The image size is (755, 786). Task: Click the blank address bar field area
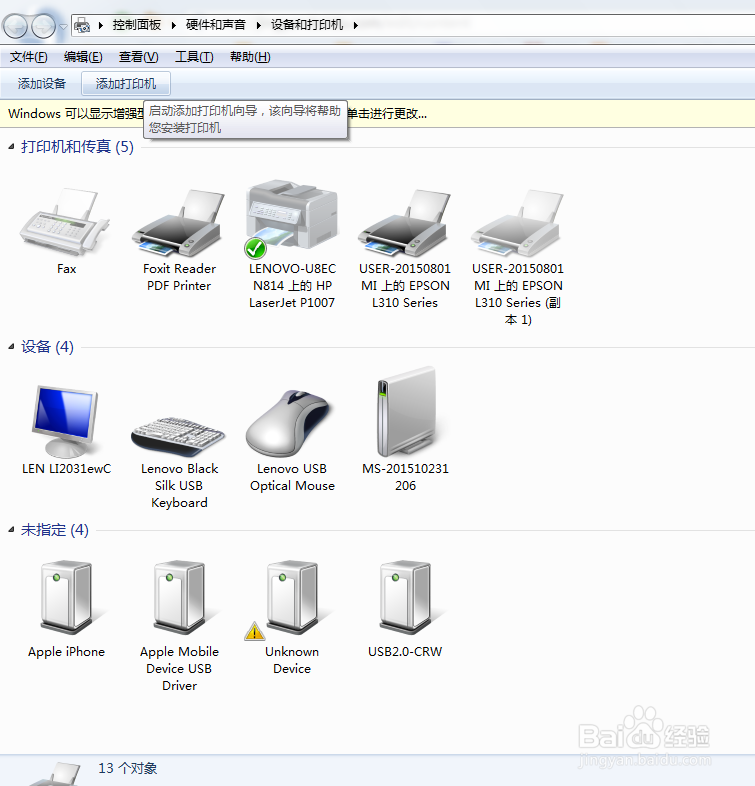(x=556, y=25)
